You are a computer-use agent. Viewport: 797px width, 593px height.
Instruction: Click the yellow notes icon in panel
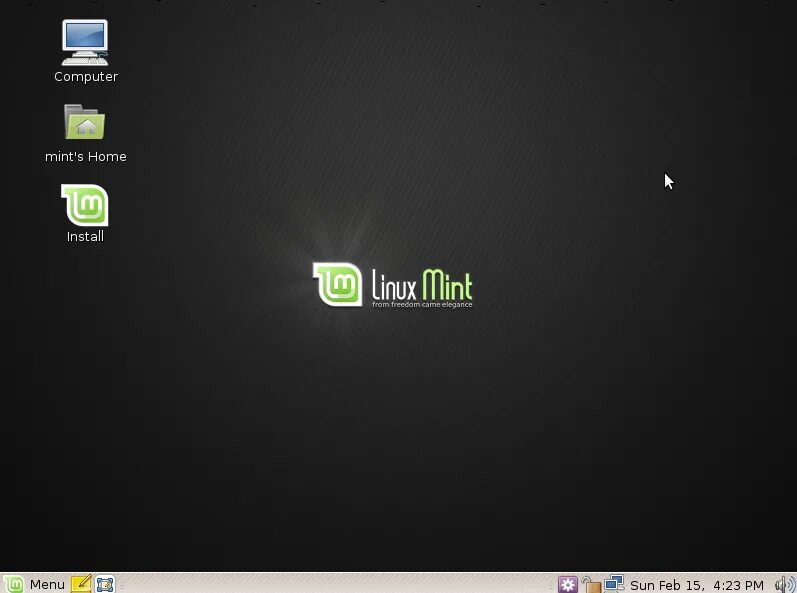point(81,584)
